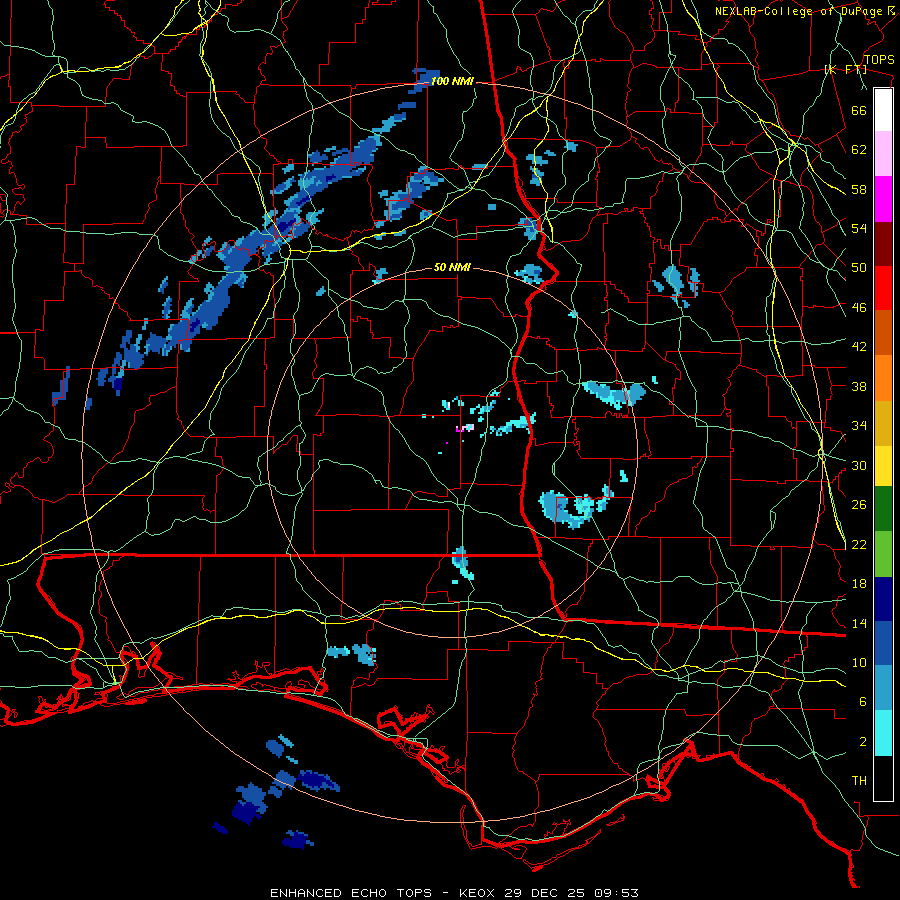
Task: Click the white swatch in the tops legend
Action: coord(883,110)
